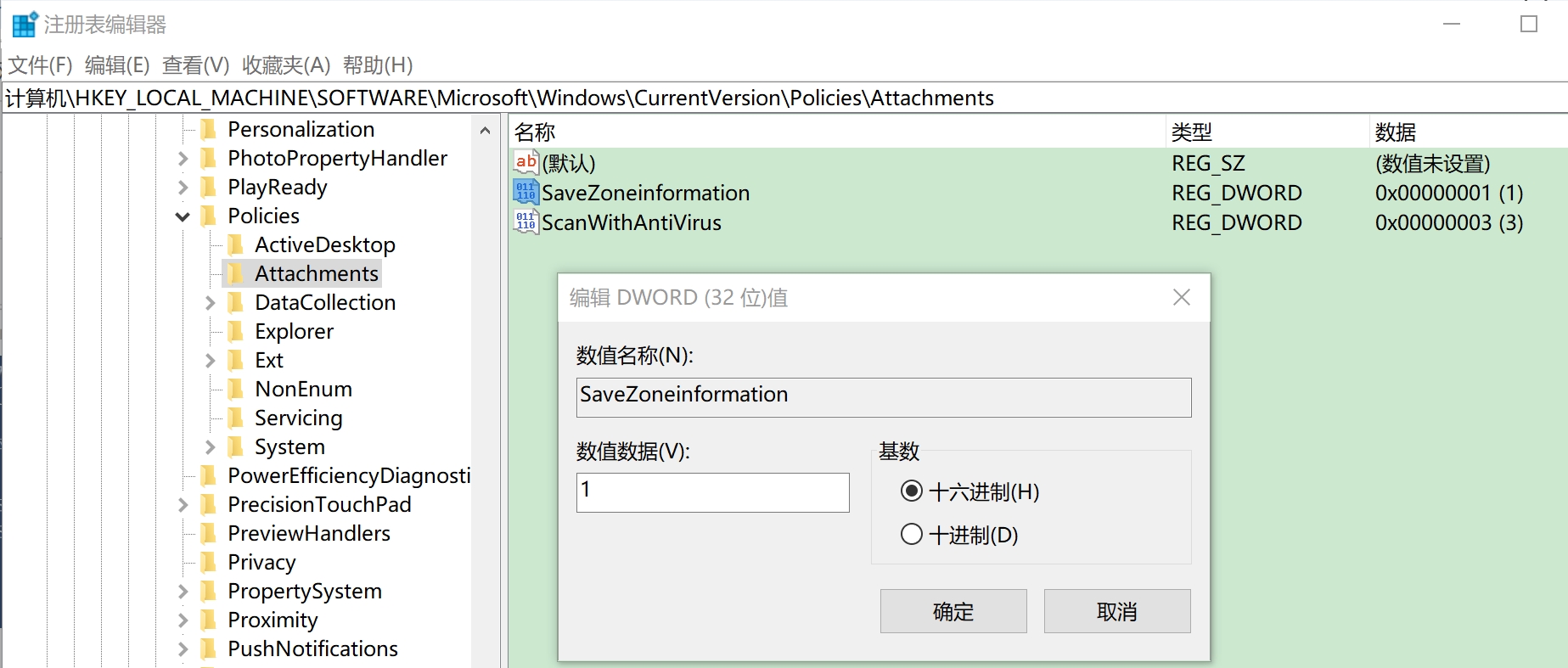This screenshot has width=1568, height=668.
Task: Open the 编辑(E) menu
Action: point(117,65)
